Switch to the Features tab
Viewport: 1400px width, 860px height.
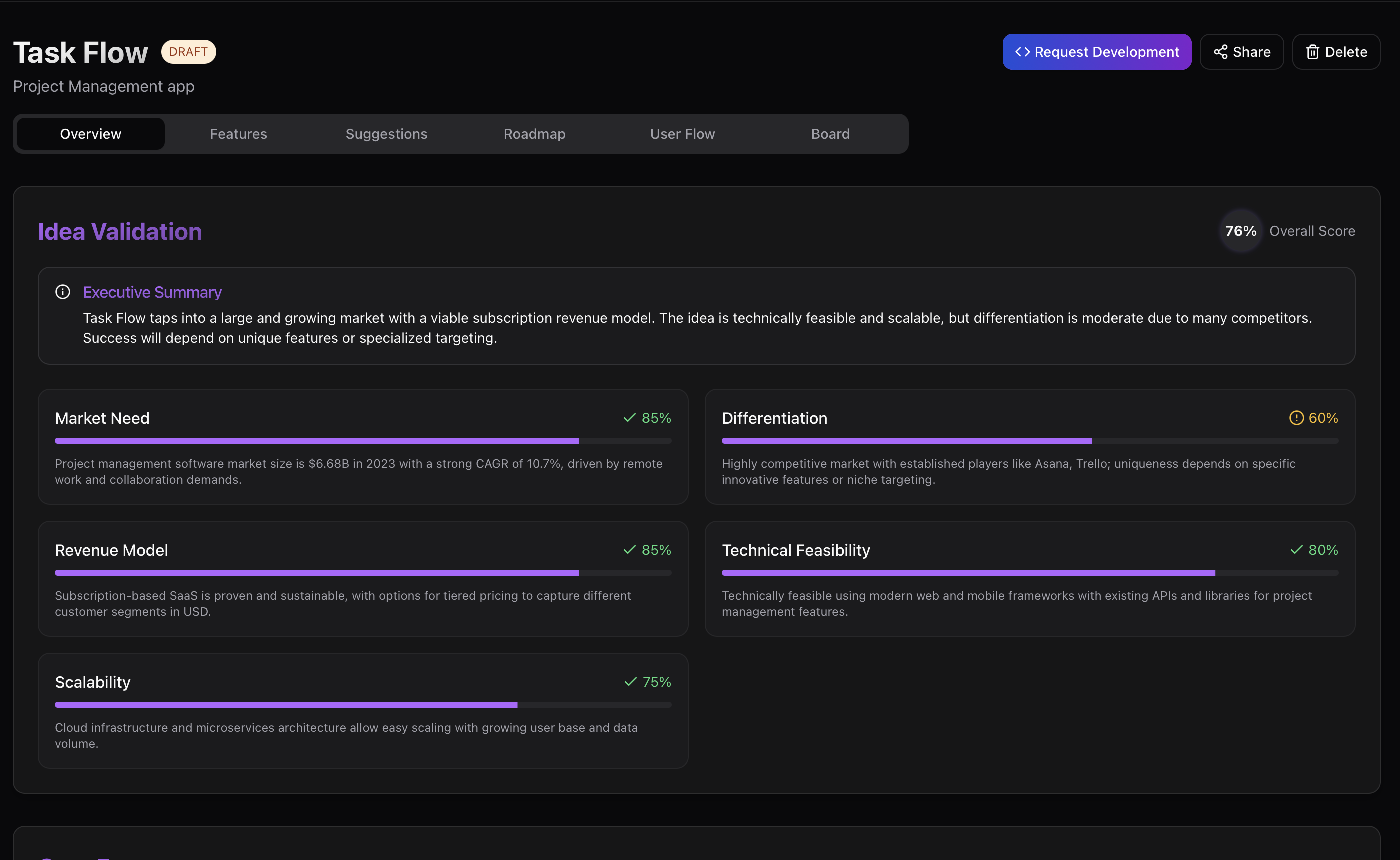click(239, 134)
